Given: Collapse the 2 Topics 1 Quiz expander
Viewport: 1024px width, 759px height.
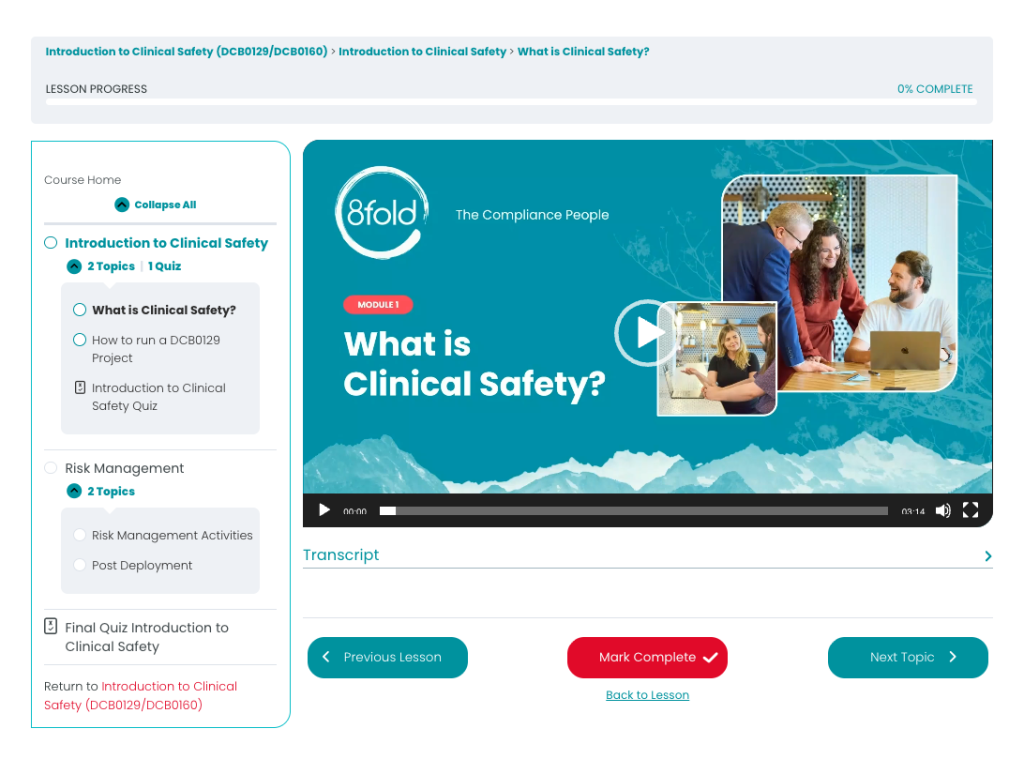Looking at the screenshot, I should (74, 266).
